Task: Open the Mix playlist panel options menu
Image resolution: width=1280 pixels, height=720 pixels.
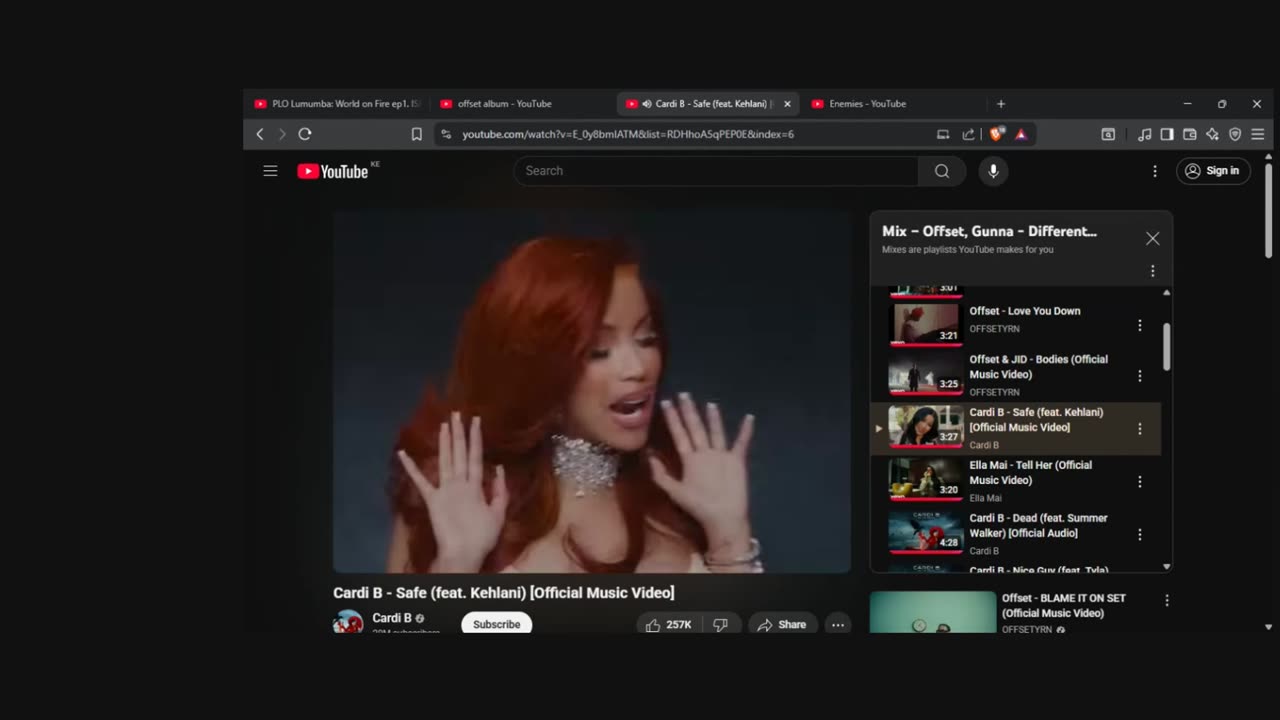Action: tap(1152, 271)
